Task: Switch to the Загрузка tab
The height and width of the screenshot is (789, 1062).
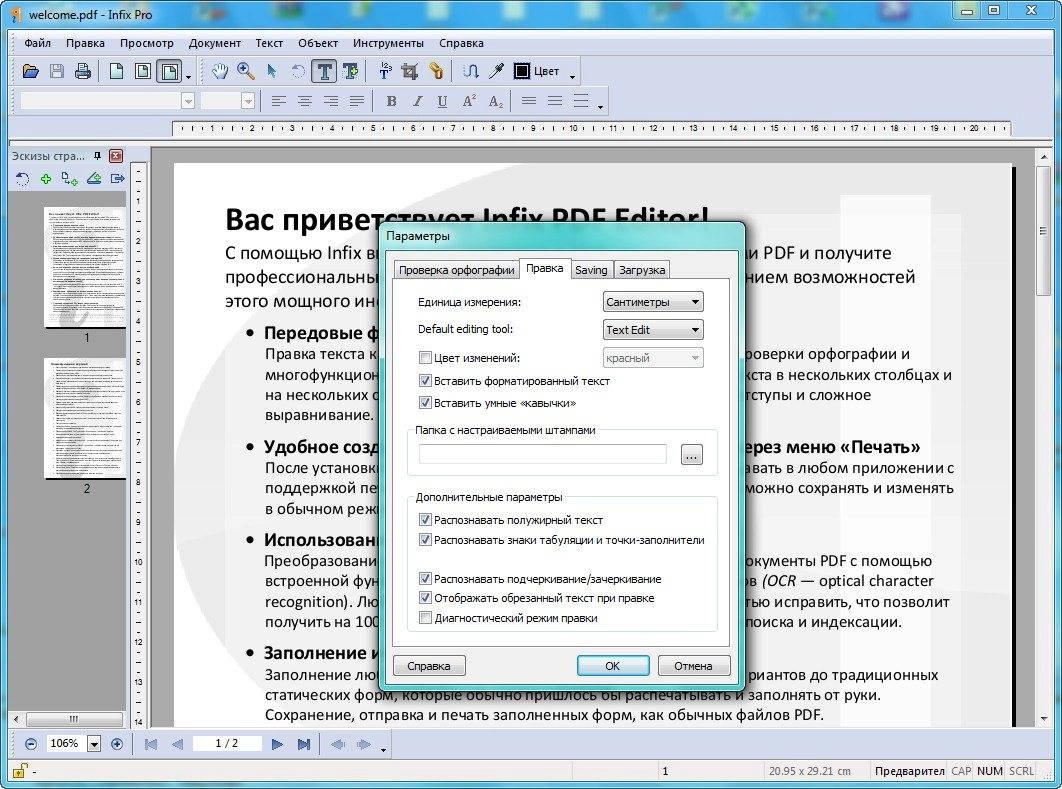Action: 642,270
